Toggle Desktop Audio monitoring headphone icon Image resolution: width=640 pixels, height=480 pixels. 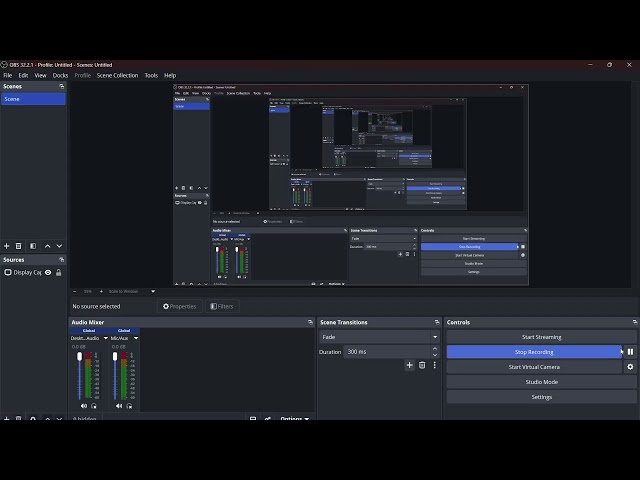pos(94,406)
